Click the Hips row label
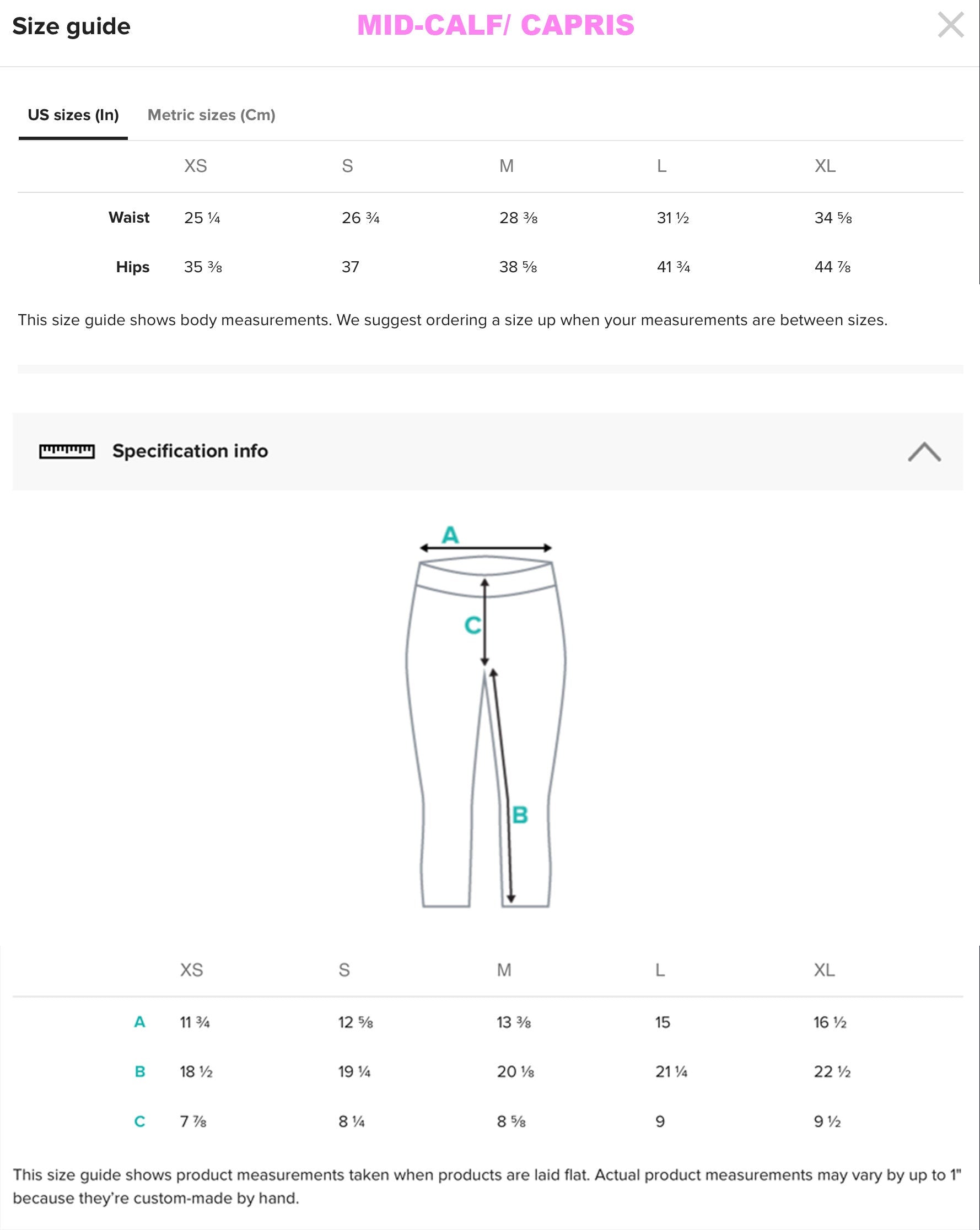This screenshot has height=1230, width=980. (132, 267)
